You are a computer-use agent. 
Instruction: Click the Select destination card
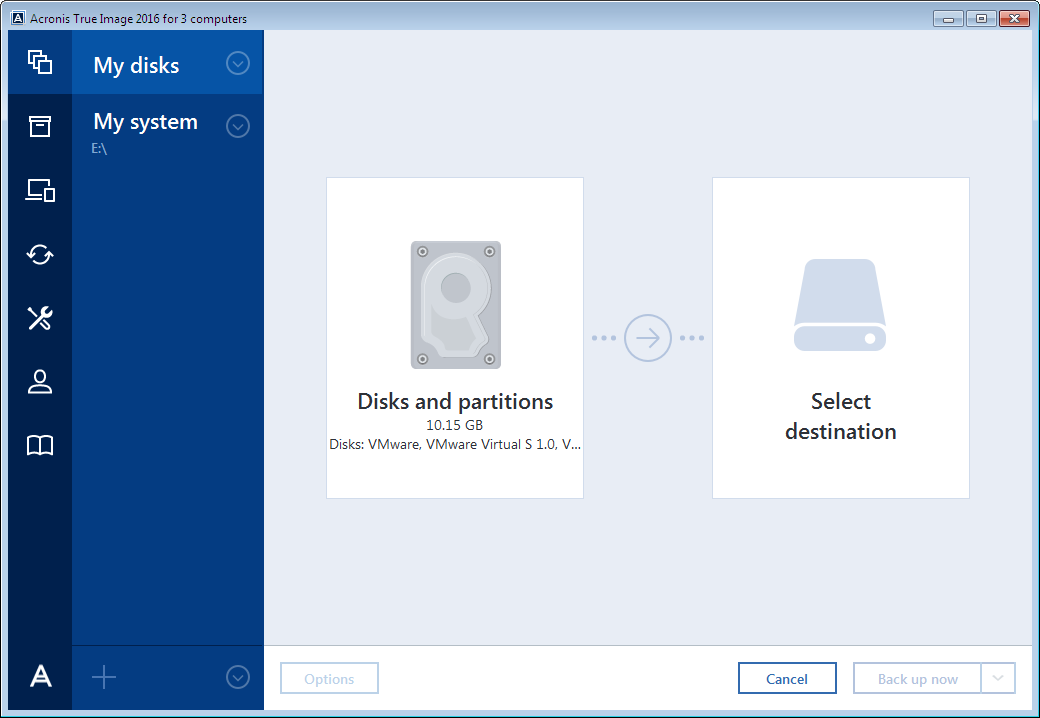click(x=840, y=338)
